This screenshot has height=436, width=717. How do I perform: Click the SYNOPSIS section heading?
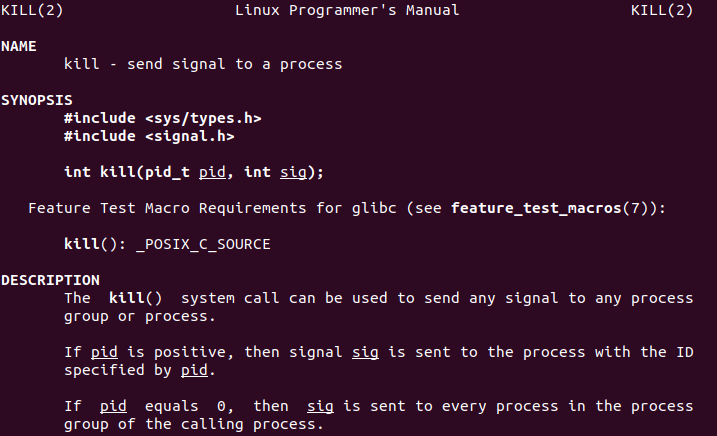(36, 100)
